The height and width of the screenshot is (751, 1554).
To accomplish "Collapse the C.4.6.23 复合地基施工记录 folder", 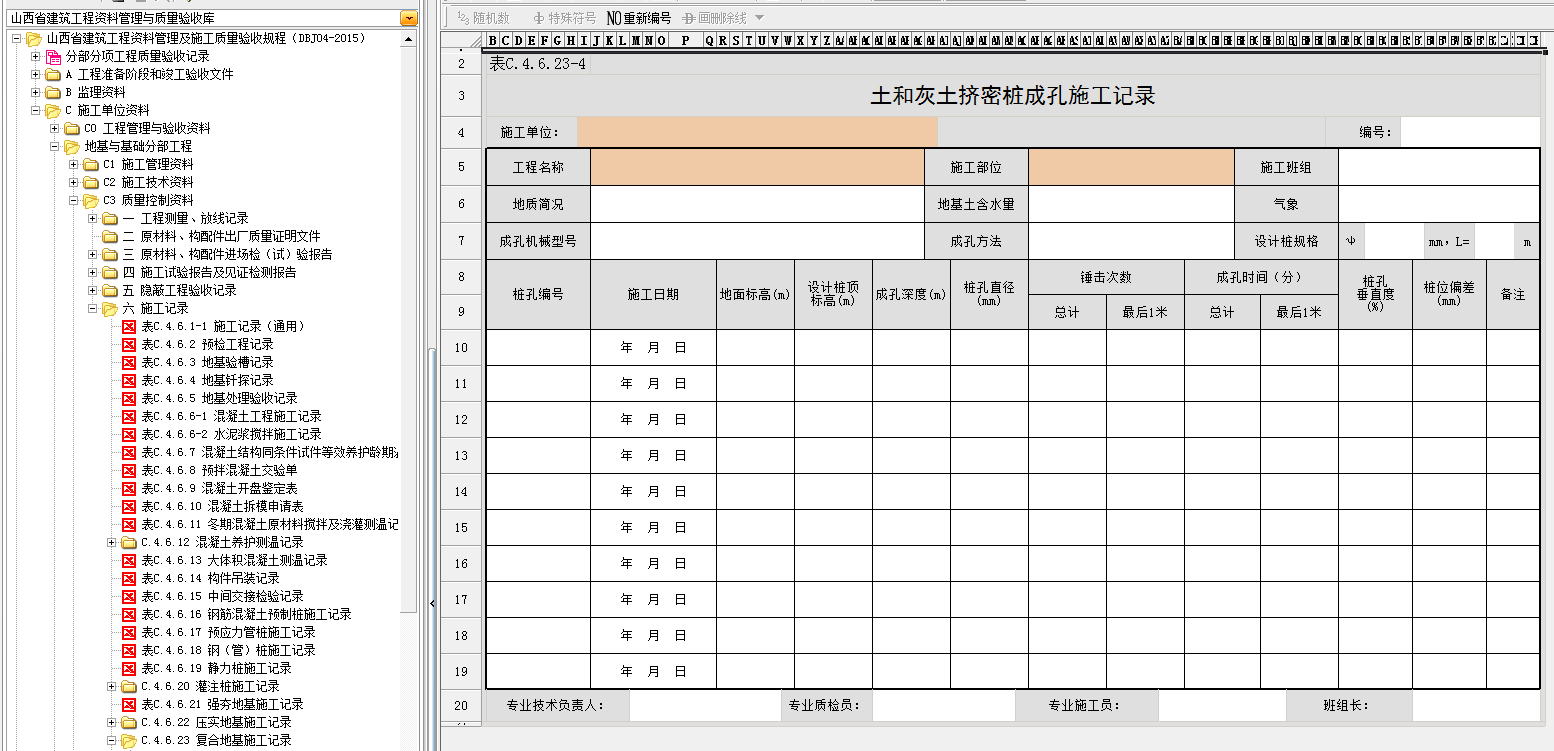I will coord(112,740).
